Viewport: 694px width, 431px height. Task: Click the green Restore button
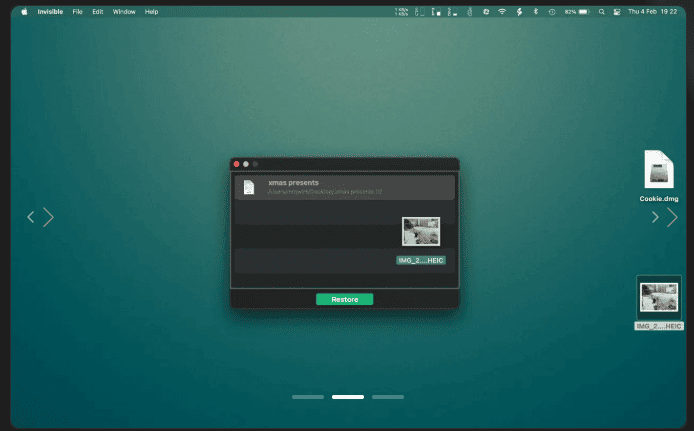(344, 300)
